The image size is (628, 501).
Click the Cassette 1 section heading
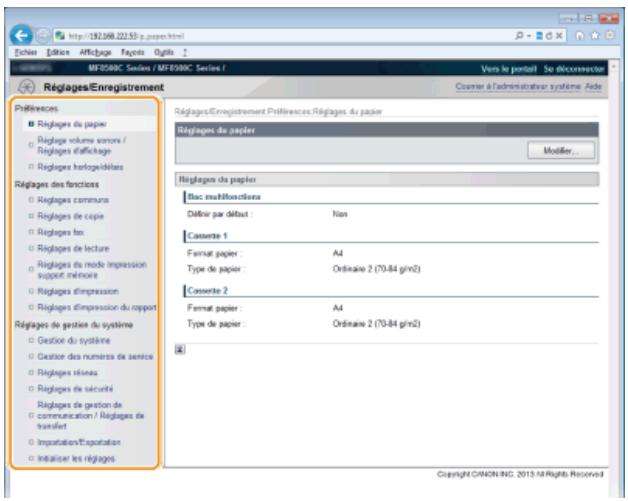207,236
